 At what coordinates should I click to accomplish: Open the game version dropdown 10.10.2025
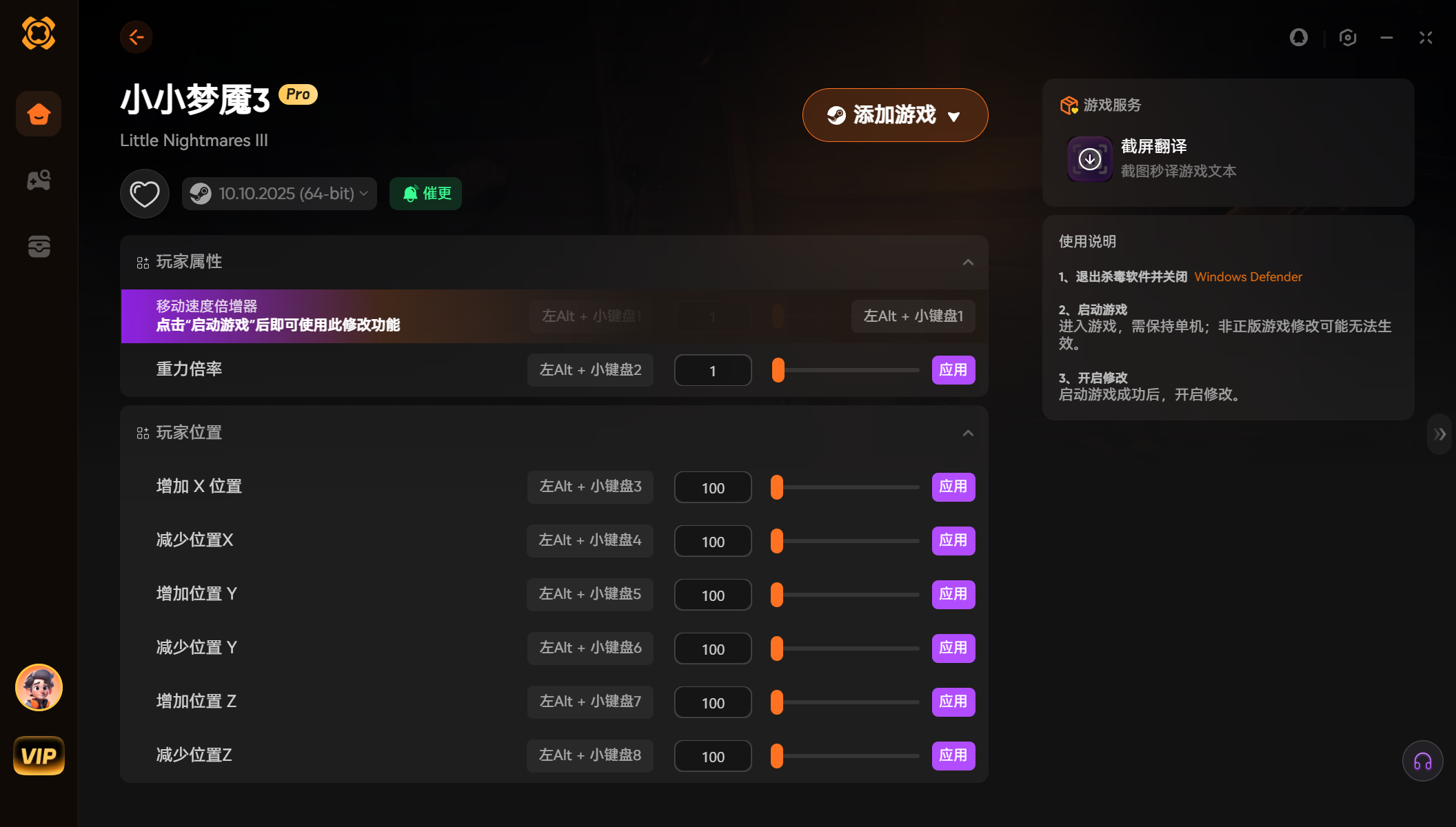pos(279,194)
